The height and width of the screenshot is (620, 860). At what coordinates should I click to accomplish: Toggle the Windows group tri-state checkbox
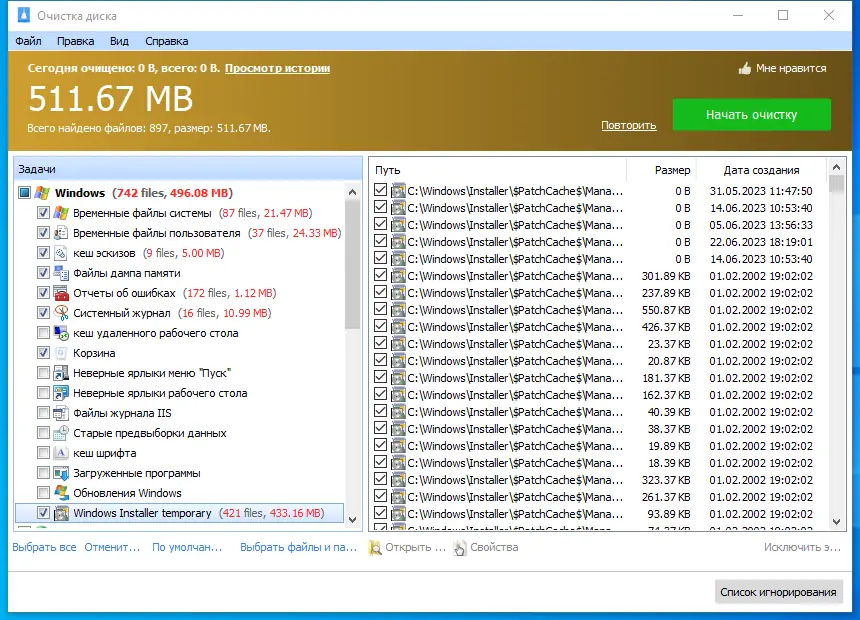click(x=24, y=193)
